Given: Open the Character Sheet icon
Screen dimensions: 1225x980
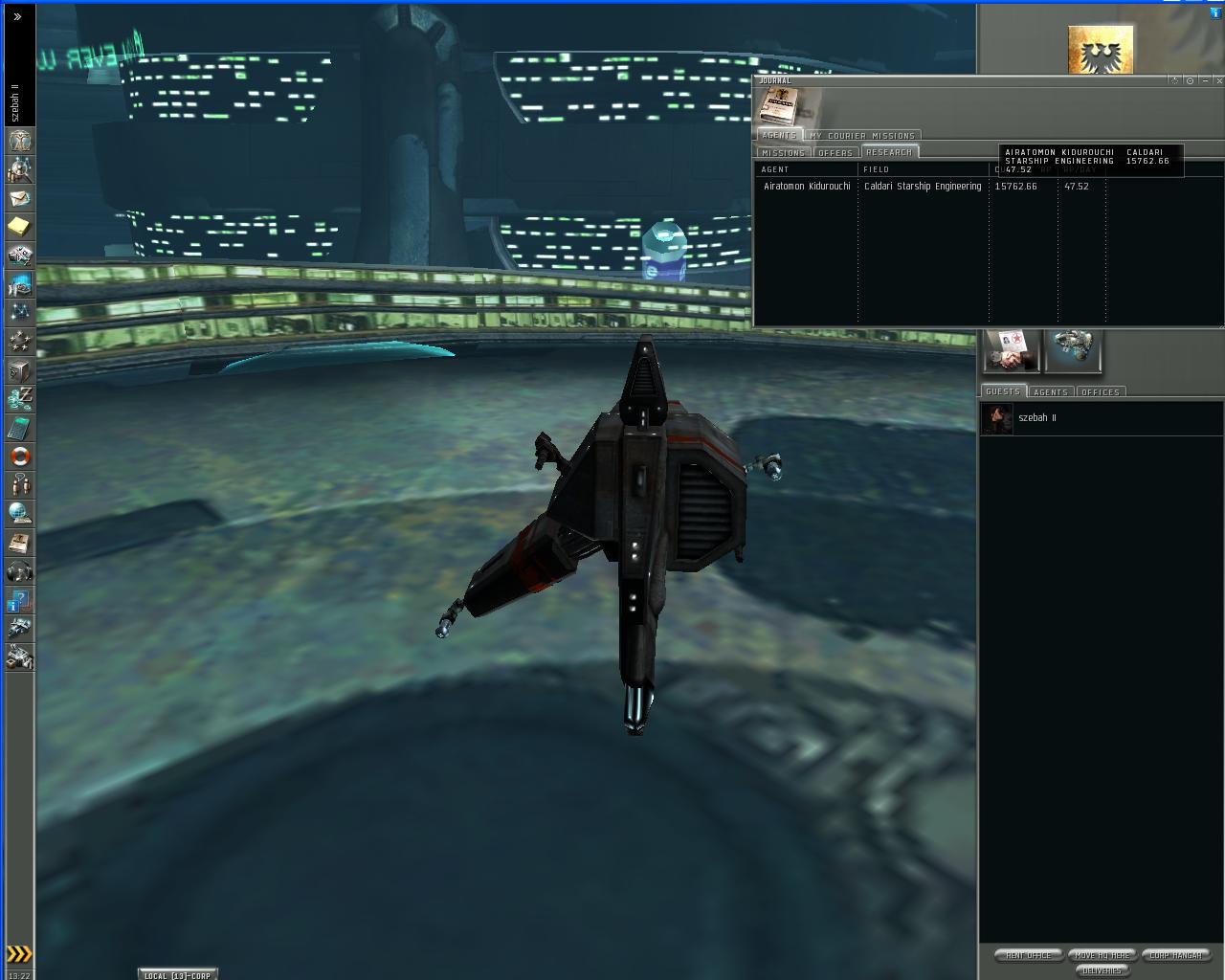Looking at the screenshot, I should click(19, 141).
